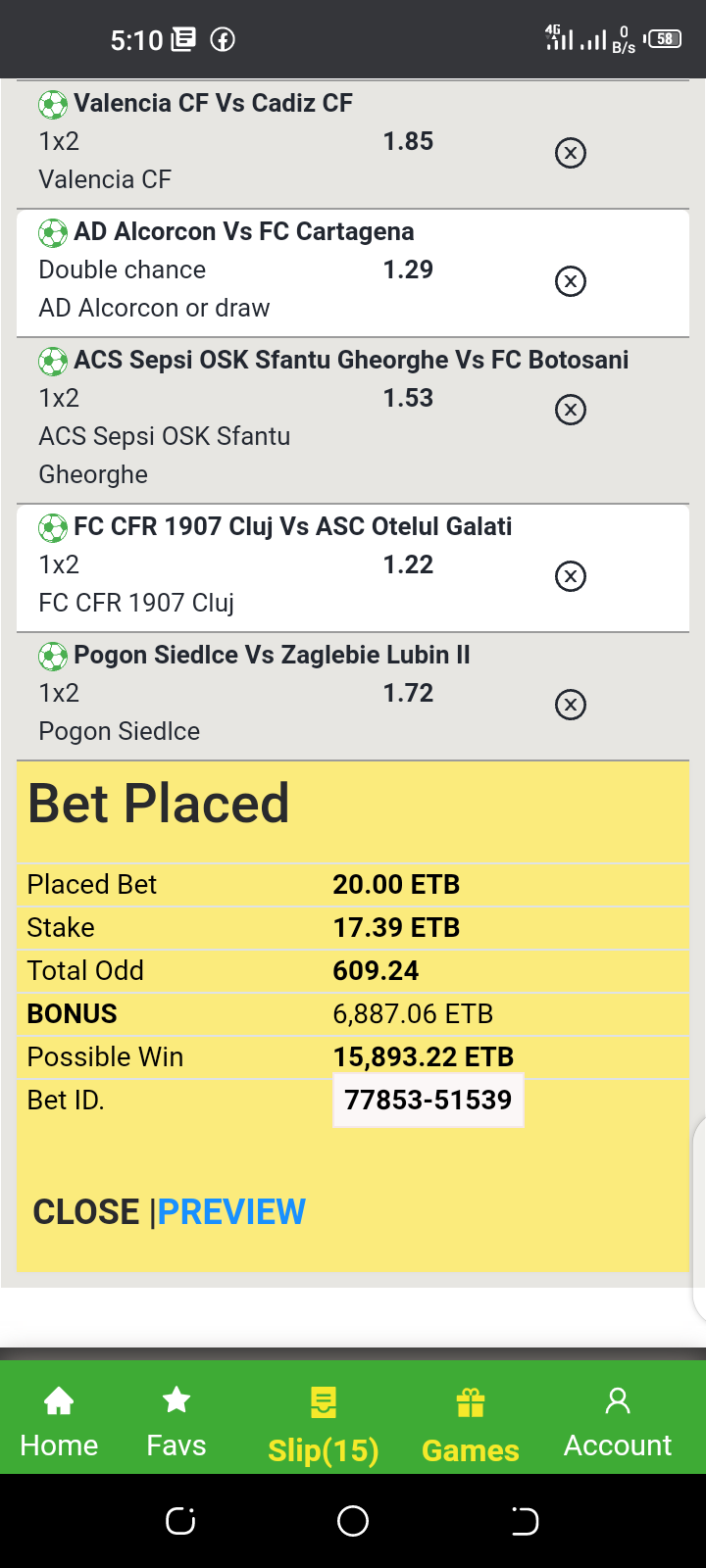706x1568 pixels.
Task: Select the Bet ID 77853-51539 field
Action: point(429,1101)
